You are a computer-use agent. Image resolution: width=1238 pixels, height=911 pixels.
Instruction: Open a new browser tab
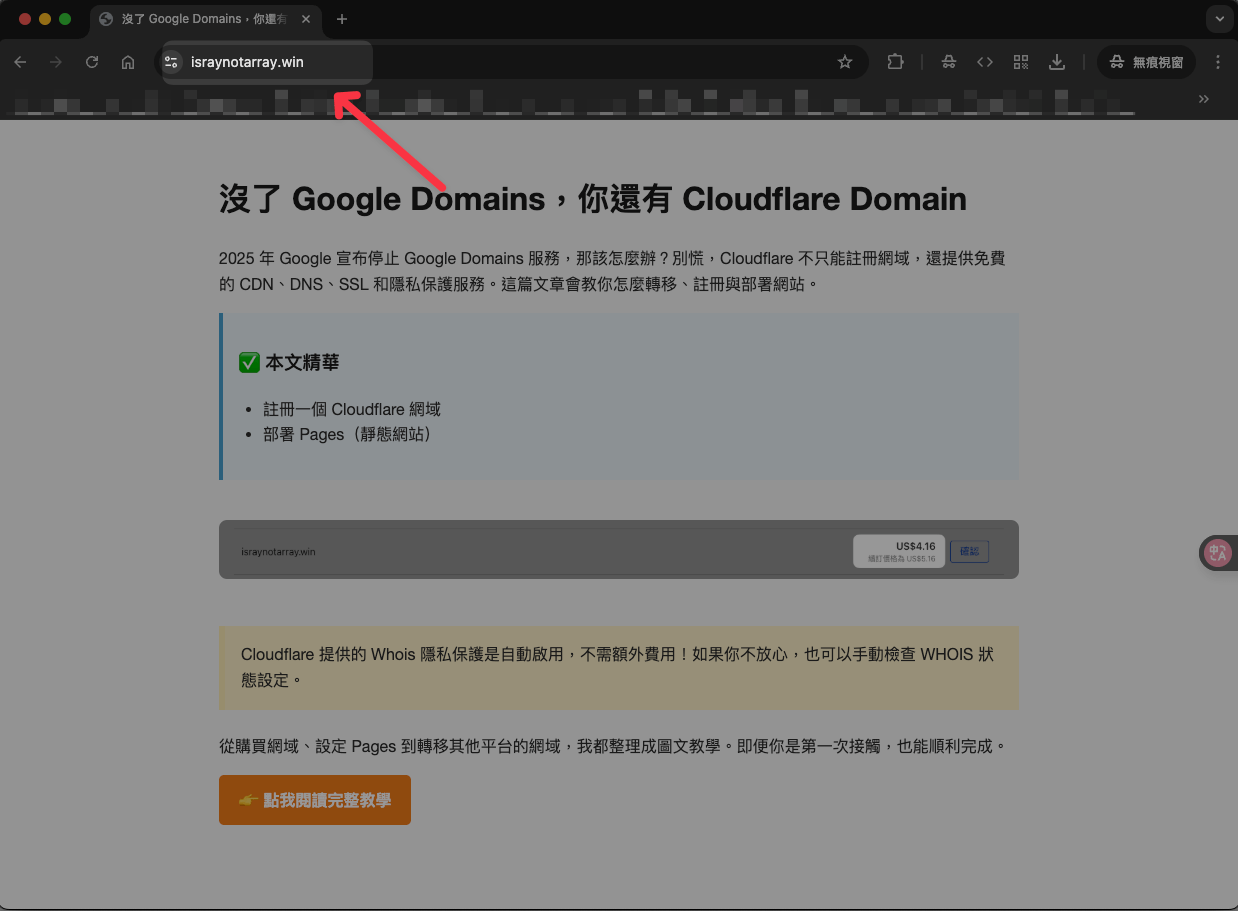342,19
